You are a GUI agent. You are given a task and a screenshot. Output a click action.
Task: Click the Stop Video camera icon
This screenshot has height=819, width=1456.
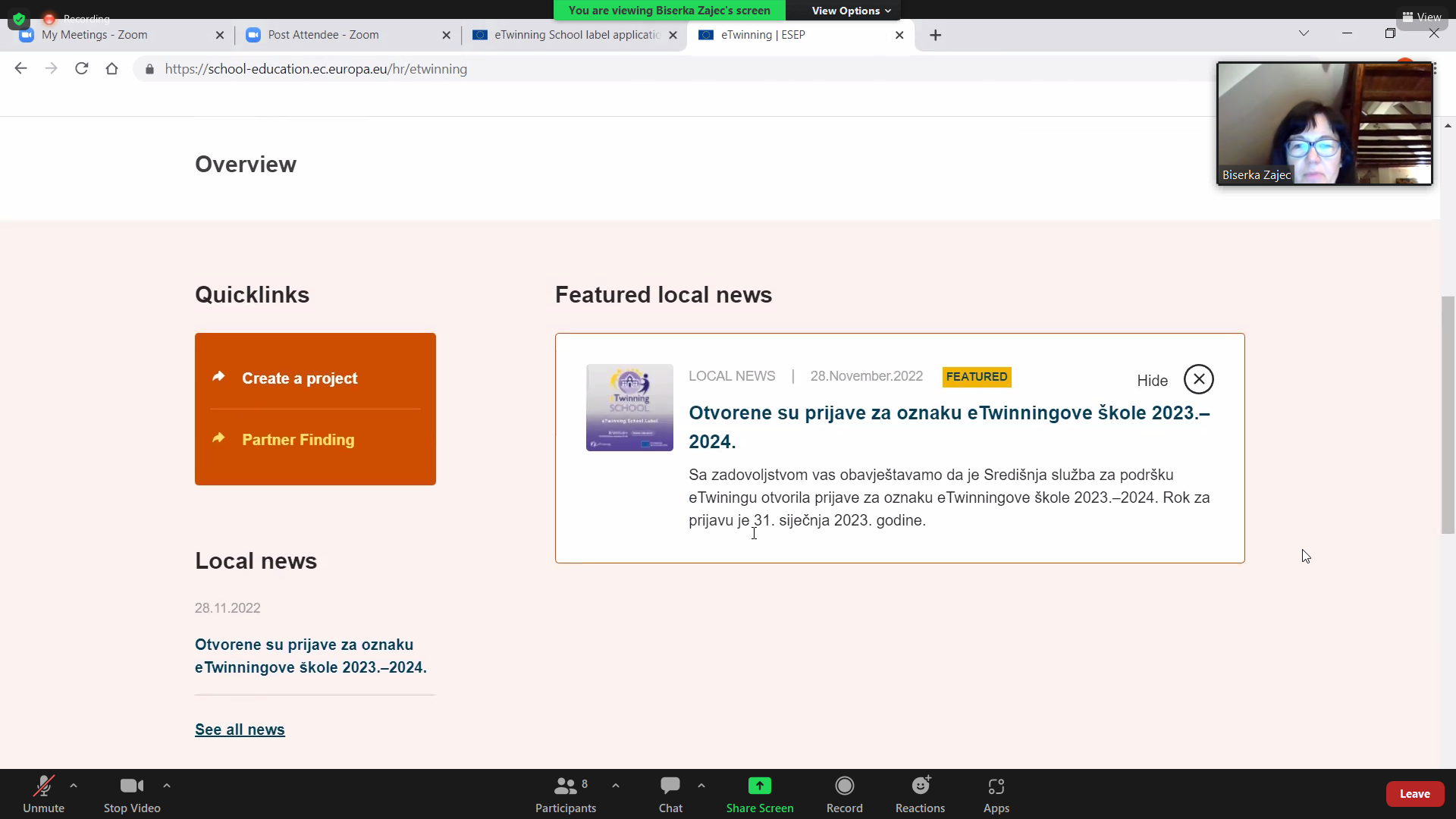click(132, 786)
